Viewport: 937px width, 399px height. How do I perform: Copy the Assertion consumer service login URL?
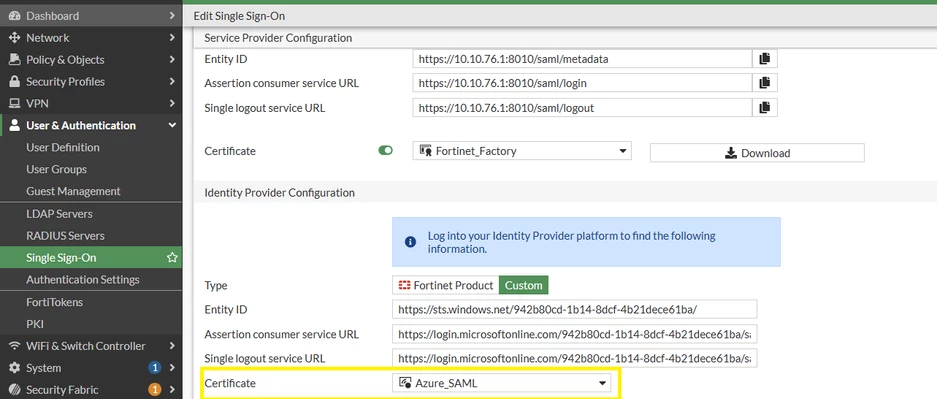coord(764,83)
